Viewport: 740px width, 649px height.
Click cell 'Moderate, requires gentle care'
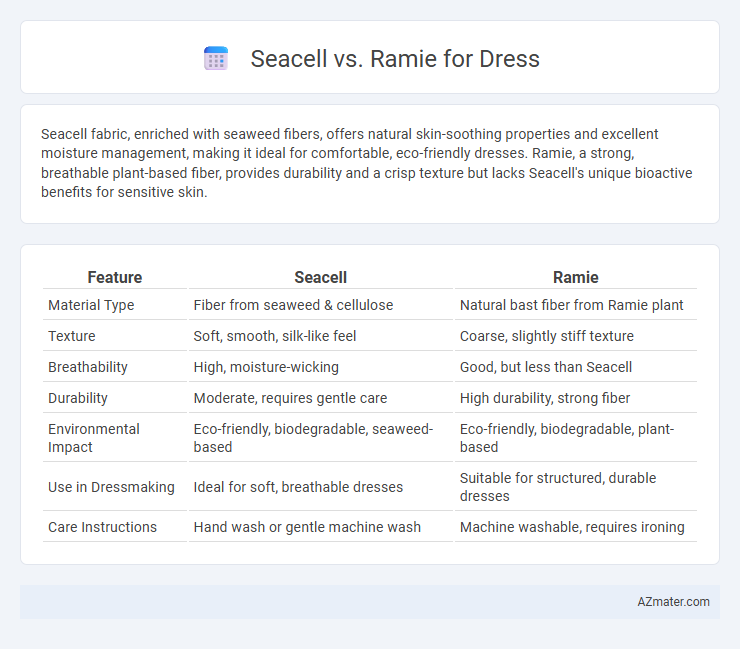click(290, 398)
